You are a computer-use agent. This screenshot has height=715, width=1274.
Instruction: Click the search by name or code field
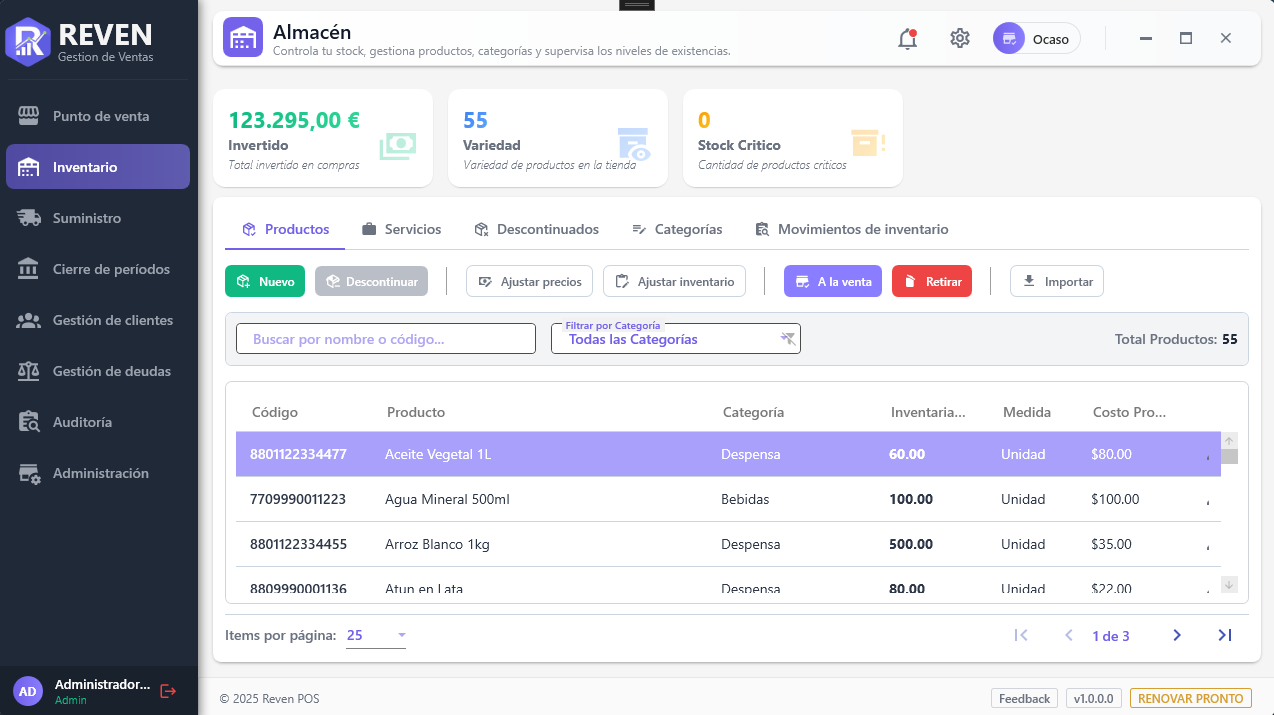[386, 339]
